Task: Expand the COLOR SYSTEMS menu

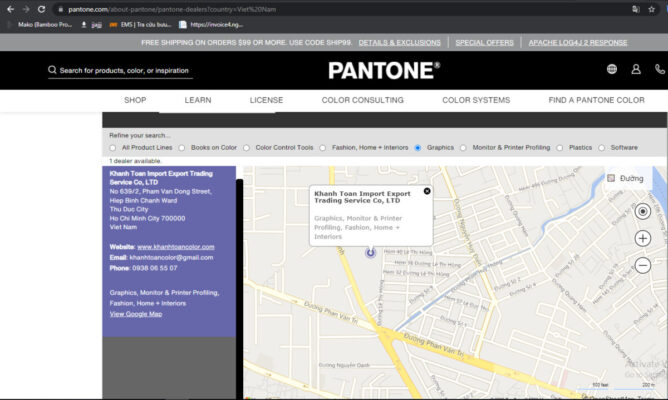Action: (x=475, y=100)
